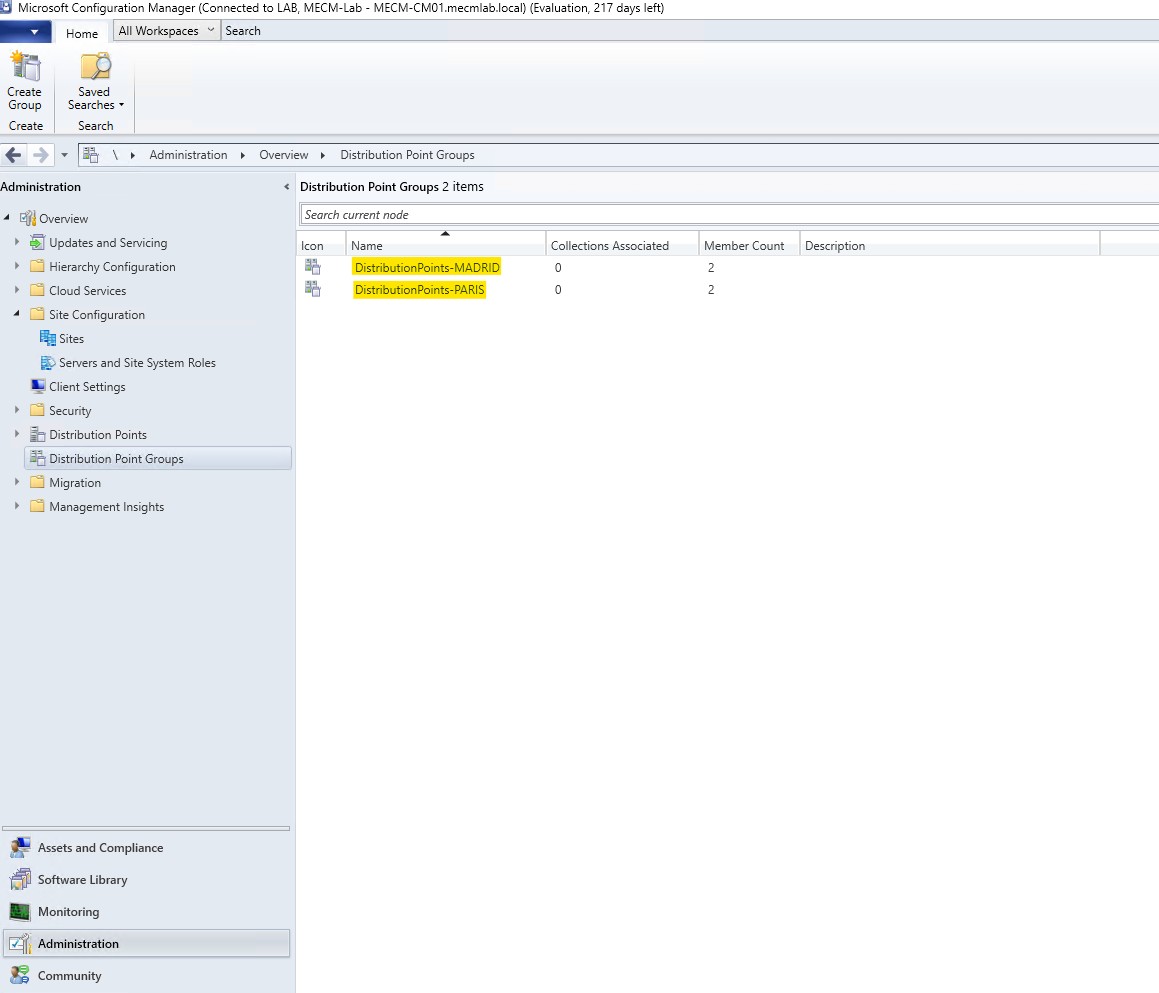The image size is (1159, 993).
Task: Switch to the Software Library workspace
Action: 82,880
